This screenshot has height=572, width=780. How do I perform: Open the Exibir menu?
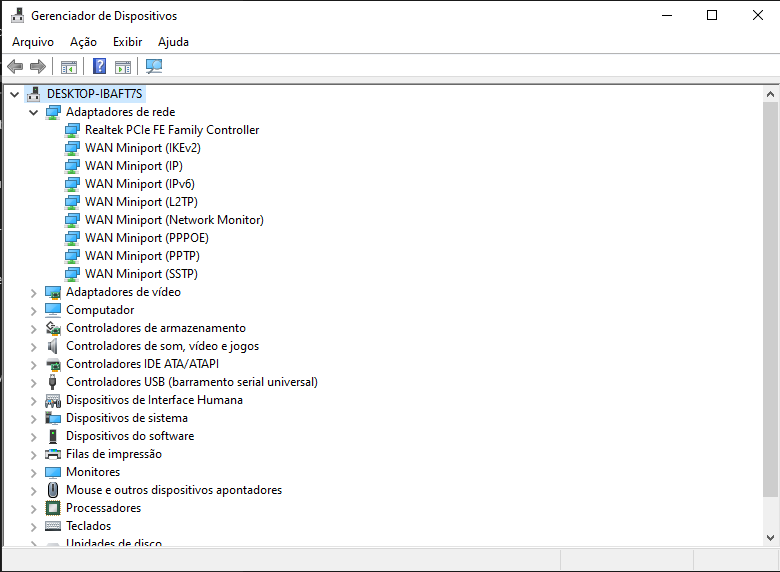(x=127, y=42)
